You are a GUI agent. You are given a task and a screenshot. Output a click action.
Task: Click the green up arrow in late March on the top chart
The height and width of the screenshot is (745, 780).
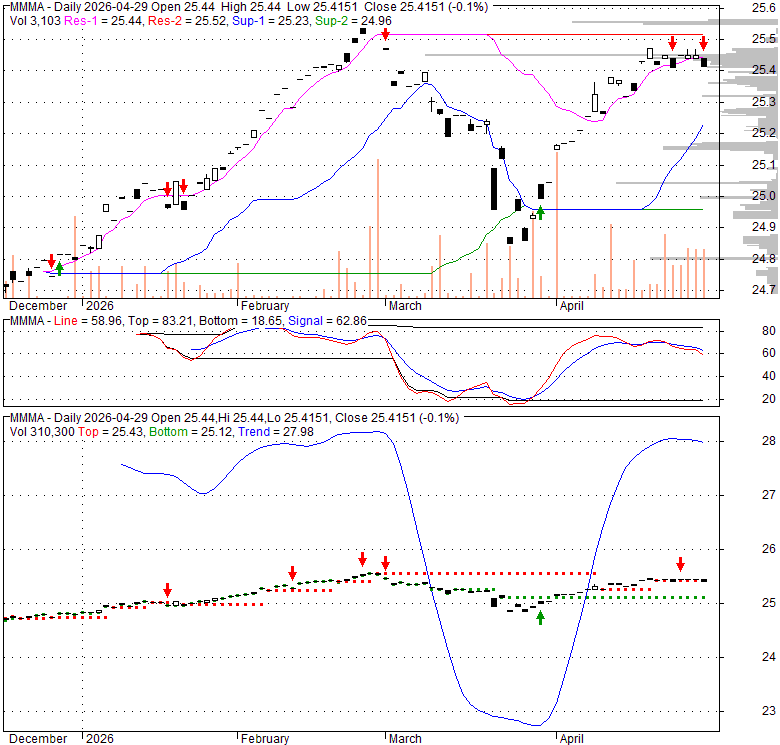[540, 212]
